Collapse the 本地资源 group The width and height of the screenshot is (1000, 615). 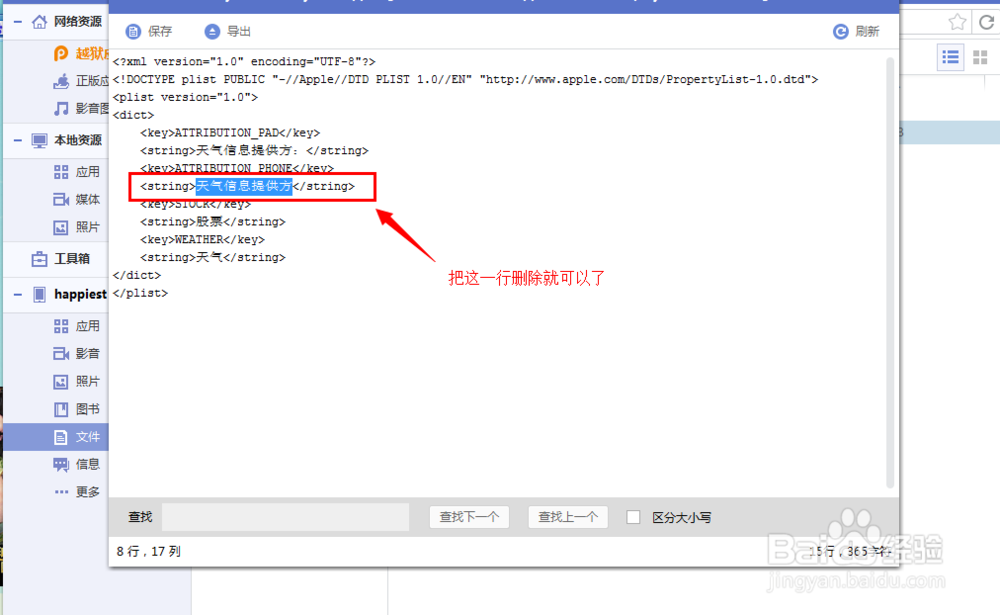coord(16,140)
